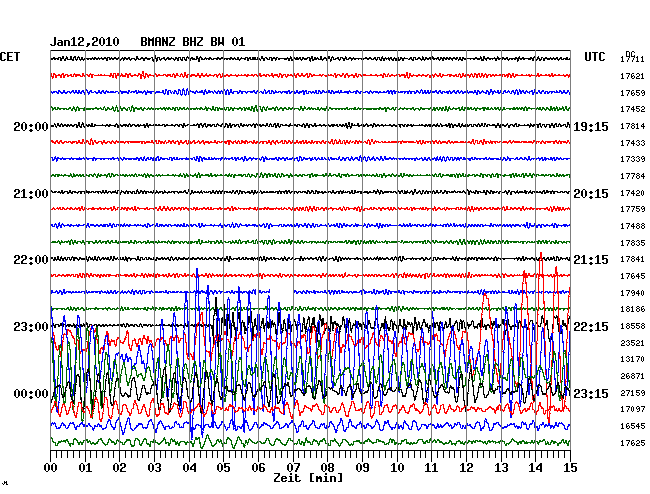Click the x-axis minute label '02'

pyautogui.click(x=119, y=468)
